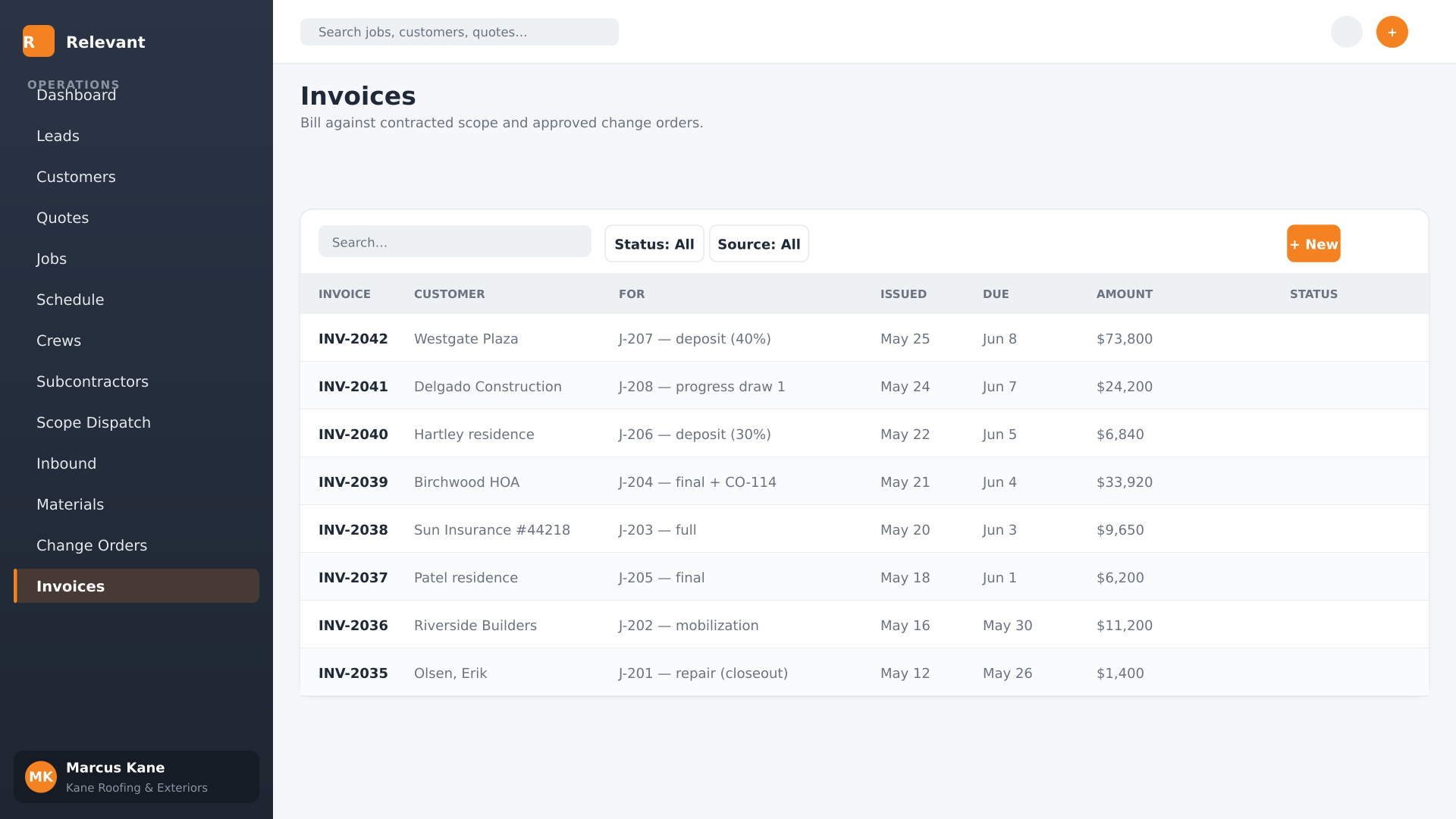
Task: Click the orange Relevant logo icon
Action: click(39, 41)
